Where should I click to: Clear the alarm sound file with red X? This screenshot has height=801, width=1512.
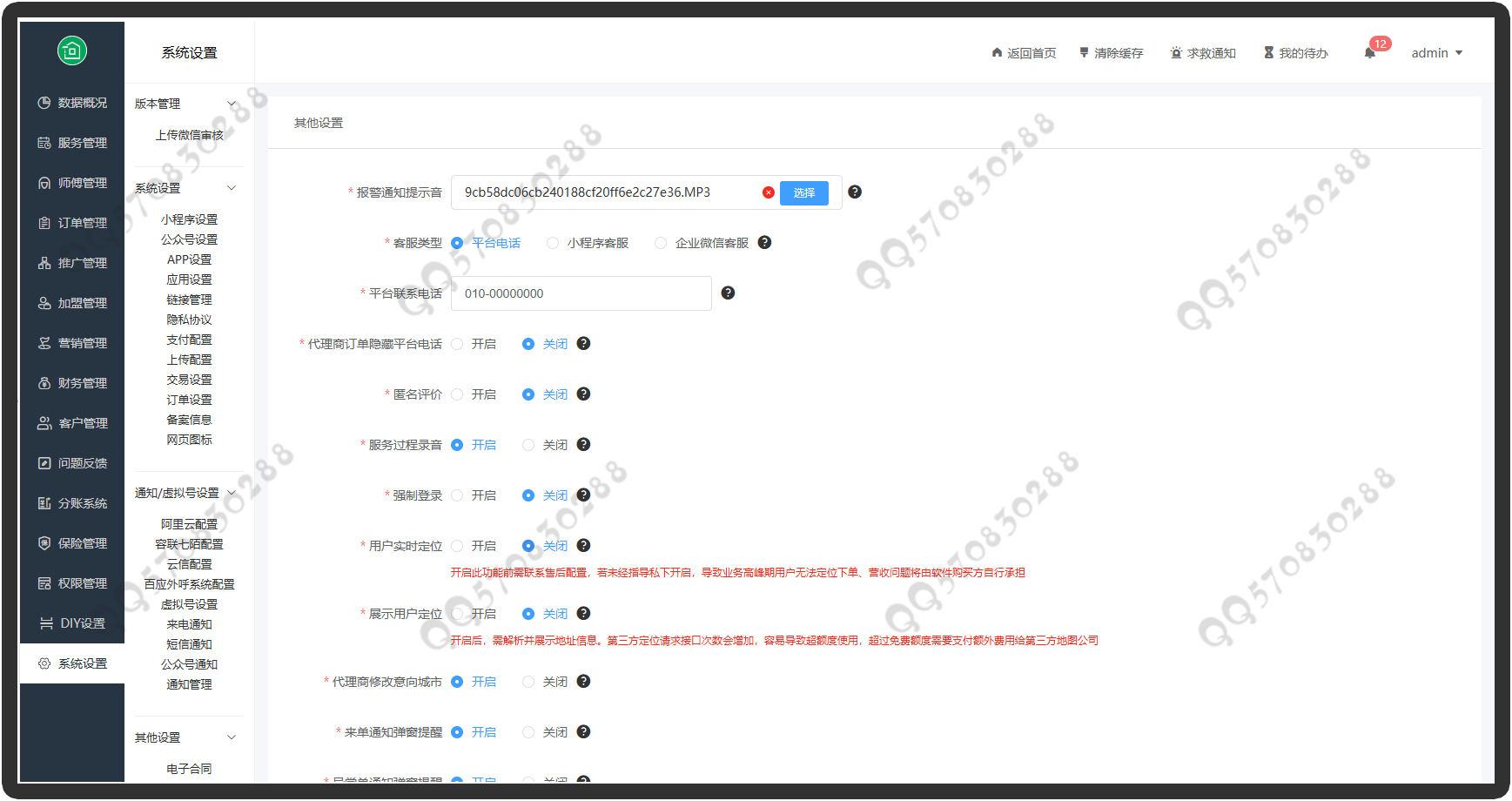point(768,192)
